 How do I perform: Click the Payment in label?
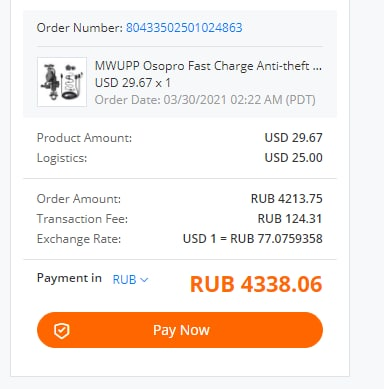click(x=69, y=278)
